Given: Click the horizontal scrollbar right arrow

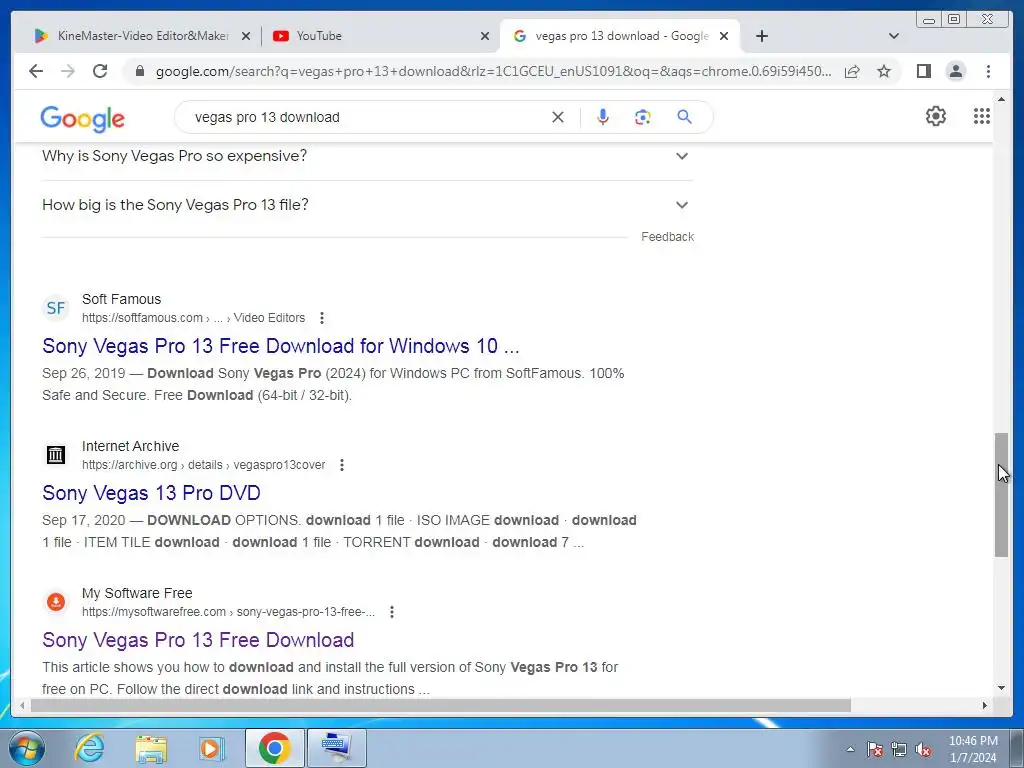Looking at the screenshot, I should [985, 705].
